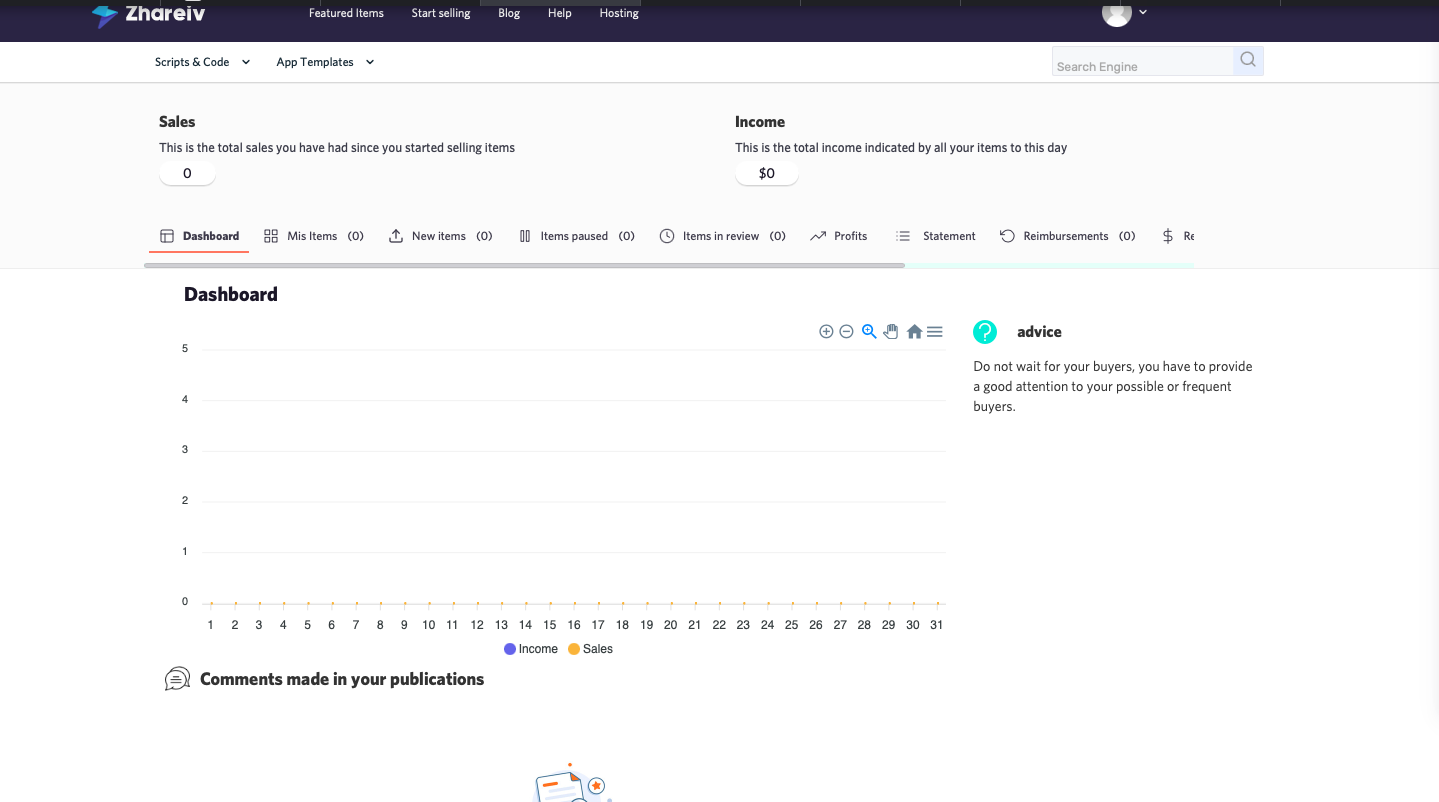The image size is (1439, 802).
Task: Click the chart zoom out minus icon
Action: [x=846, y=332]
